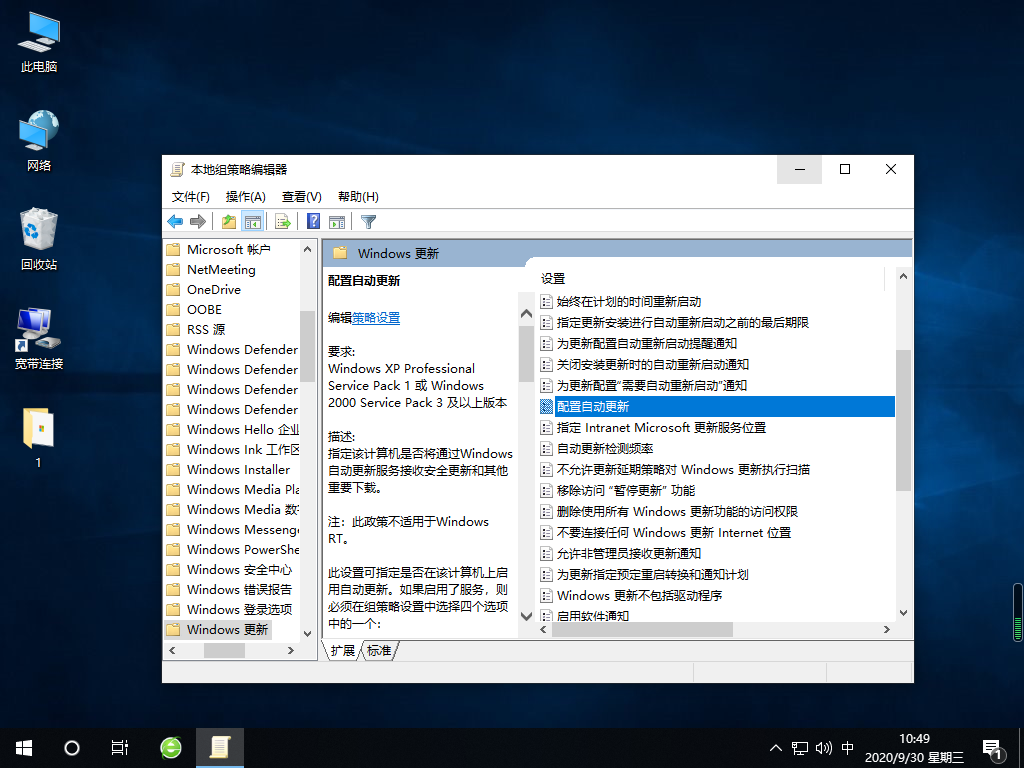Viewport: 1024px width, 768px height.
Task: Open the 查看 menu
Action: point(300,196)
